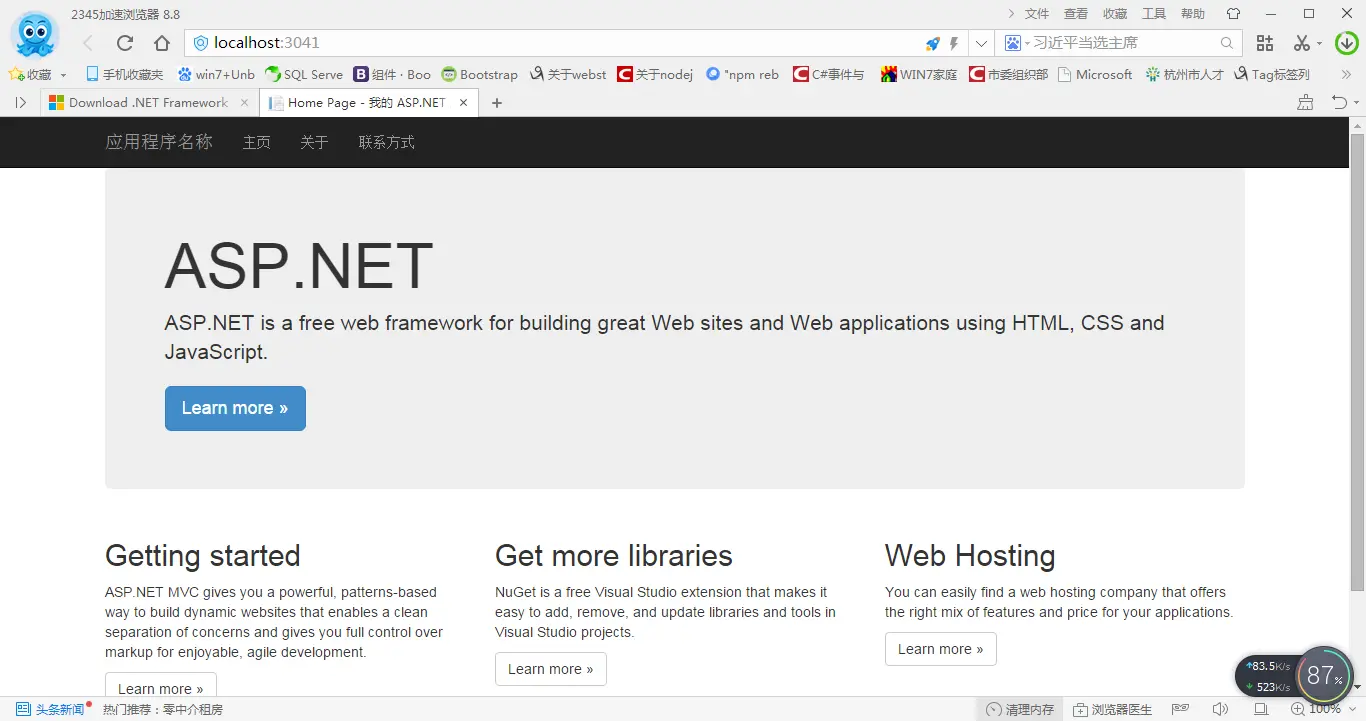The height and width of the screenshot is (721, 1366).
Task: Click the 应用程序名称 navbar brand
Action: [159, 142]
